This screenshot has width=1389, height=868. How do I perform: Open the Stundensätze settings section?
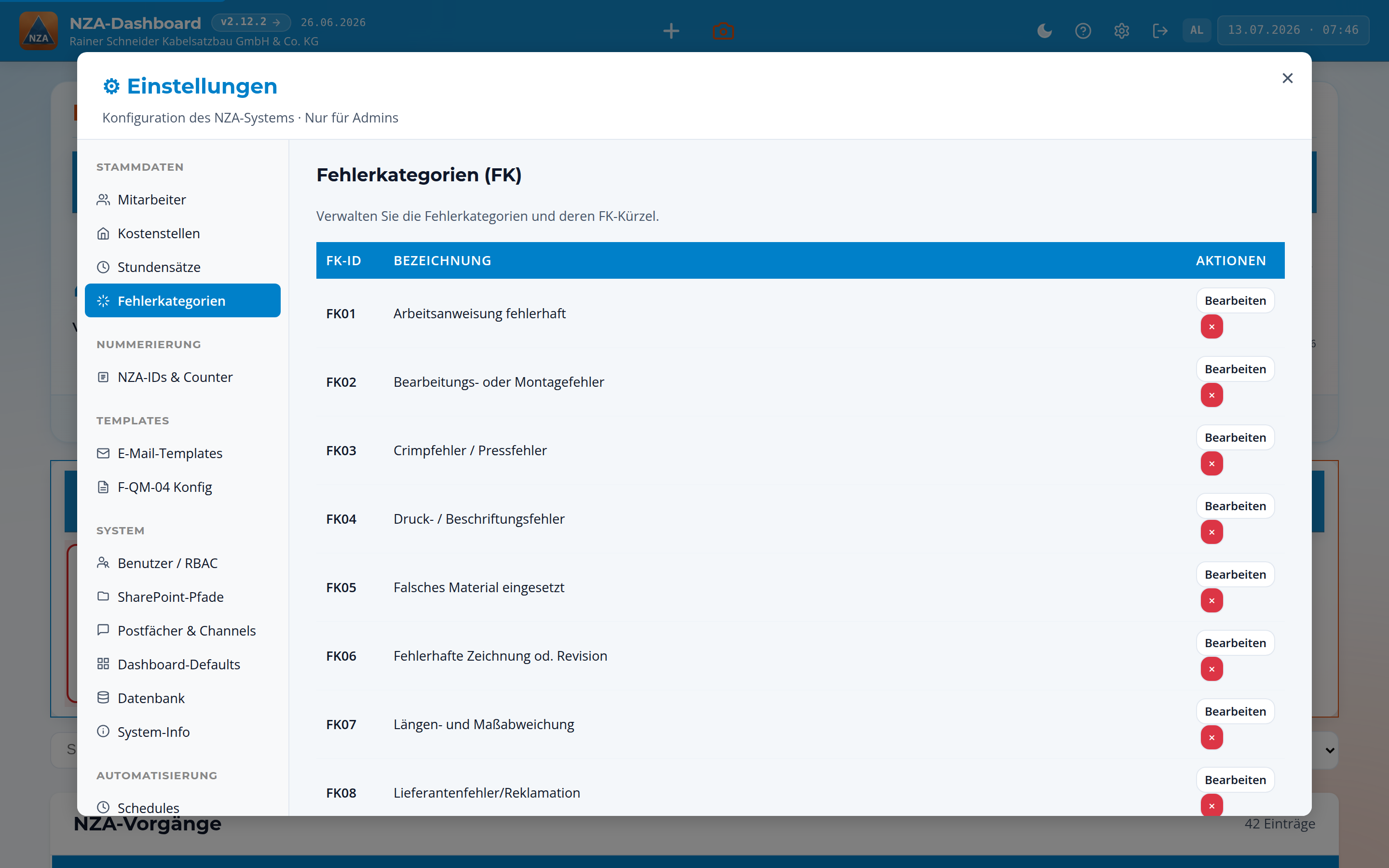coord(182,267)
